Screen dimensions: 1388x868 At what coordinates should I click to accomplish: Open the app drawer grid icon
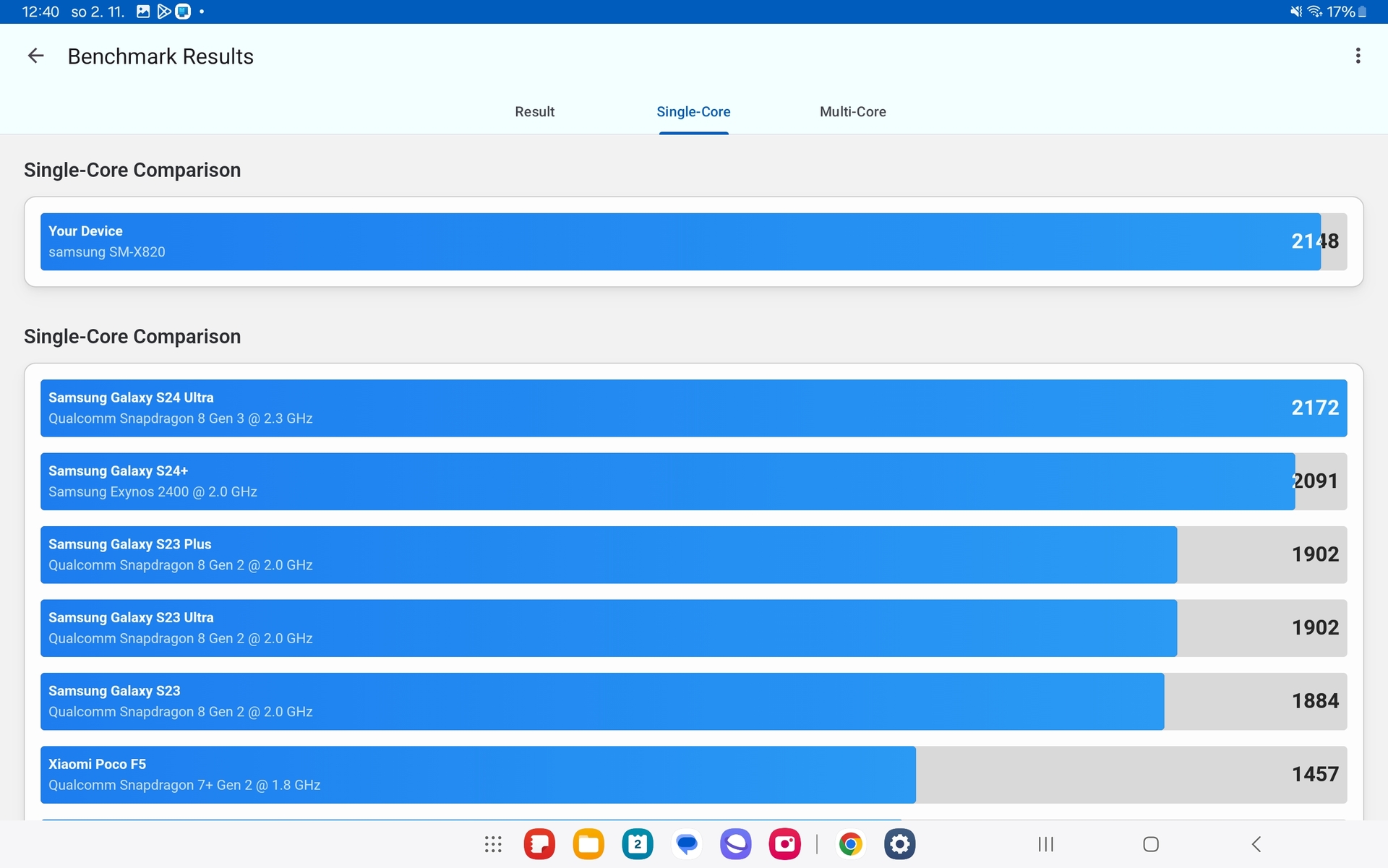coord(493,843)
